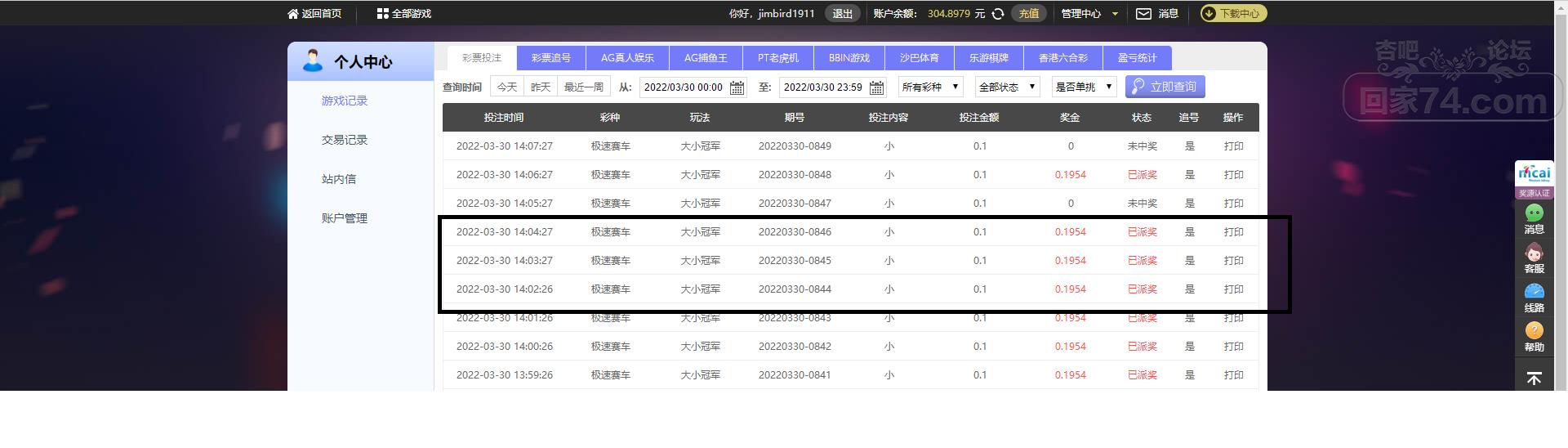Switch to 乐游棋牌 tab

(989, 58)
